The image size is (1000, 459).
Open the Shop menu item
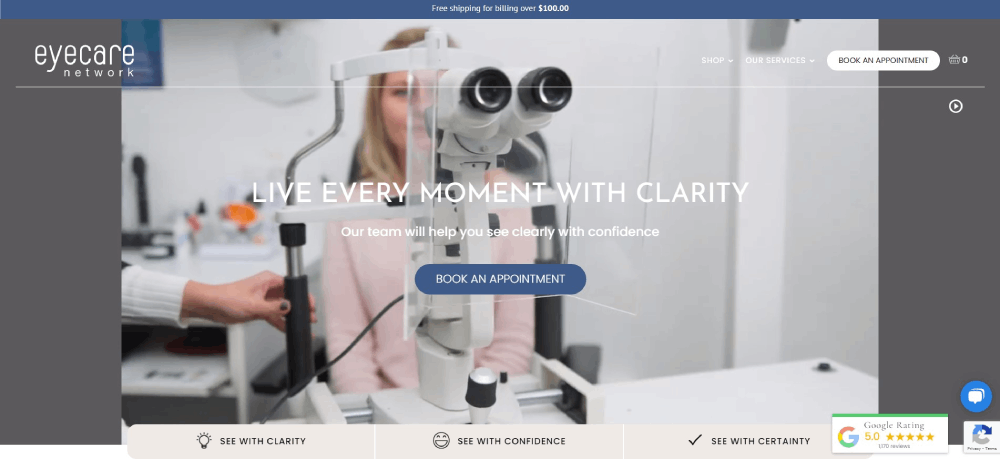click(x=713, y=61)
